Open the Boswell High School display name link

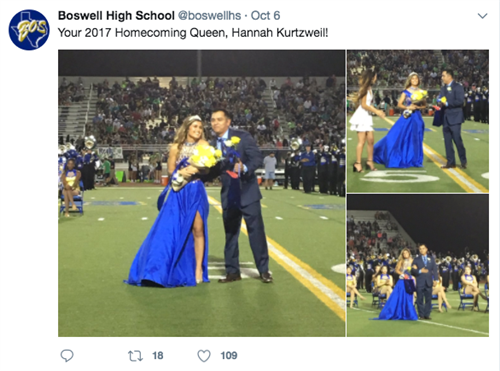pos(116,16)
